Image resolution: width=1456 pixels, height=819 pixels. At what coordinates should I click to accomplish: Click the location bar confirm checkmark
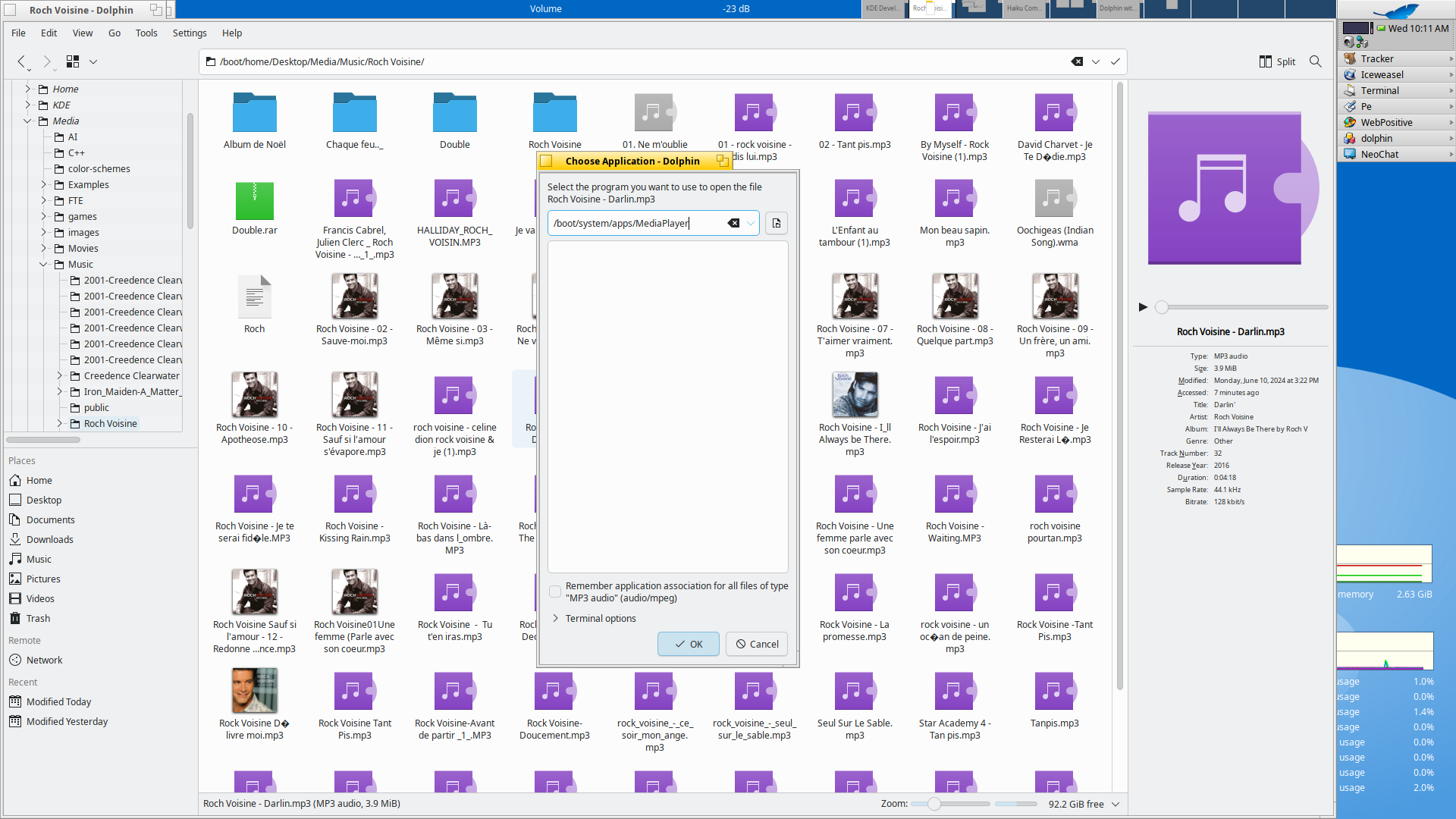1115,61
